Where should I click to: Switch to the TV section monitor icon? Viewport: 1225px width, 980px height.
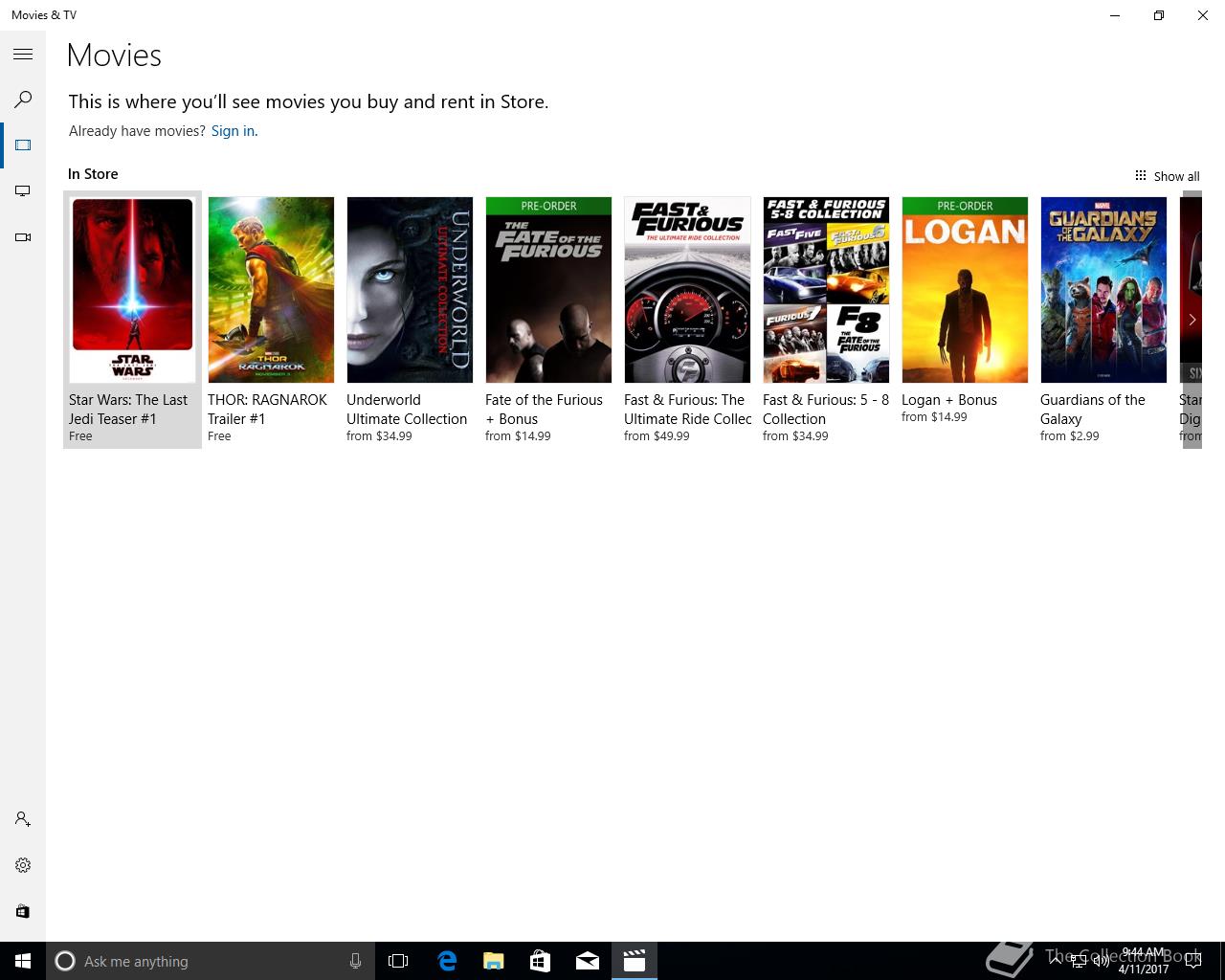(x=23, y=191)
